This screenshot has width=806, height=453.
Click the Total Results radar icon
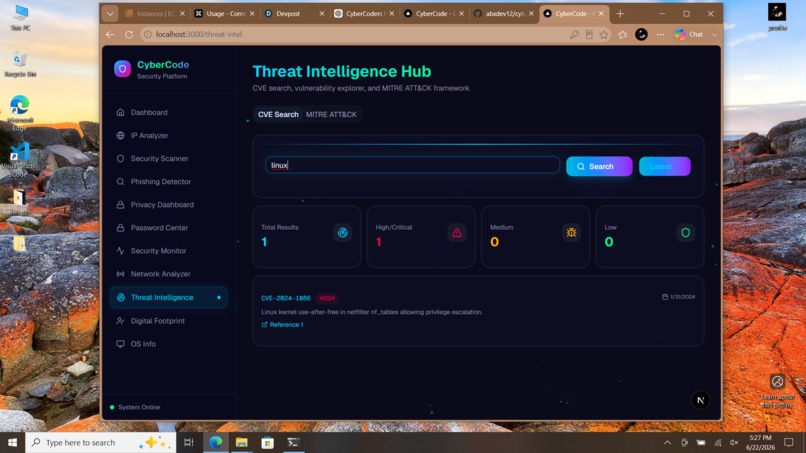pos(342,233)
